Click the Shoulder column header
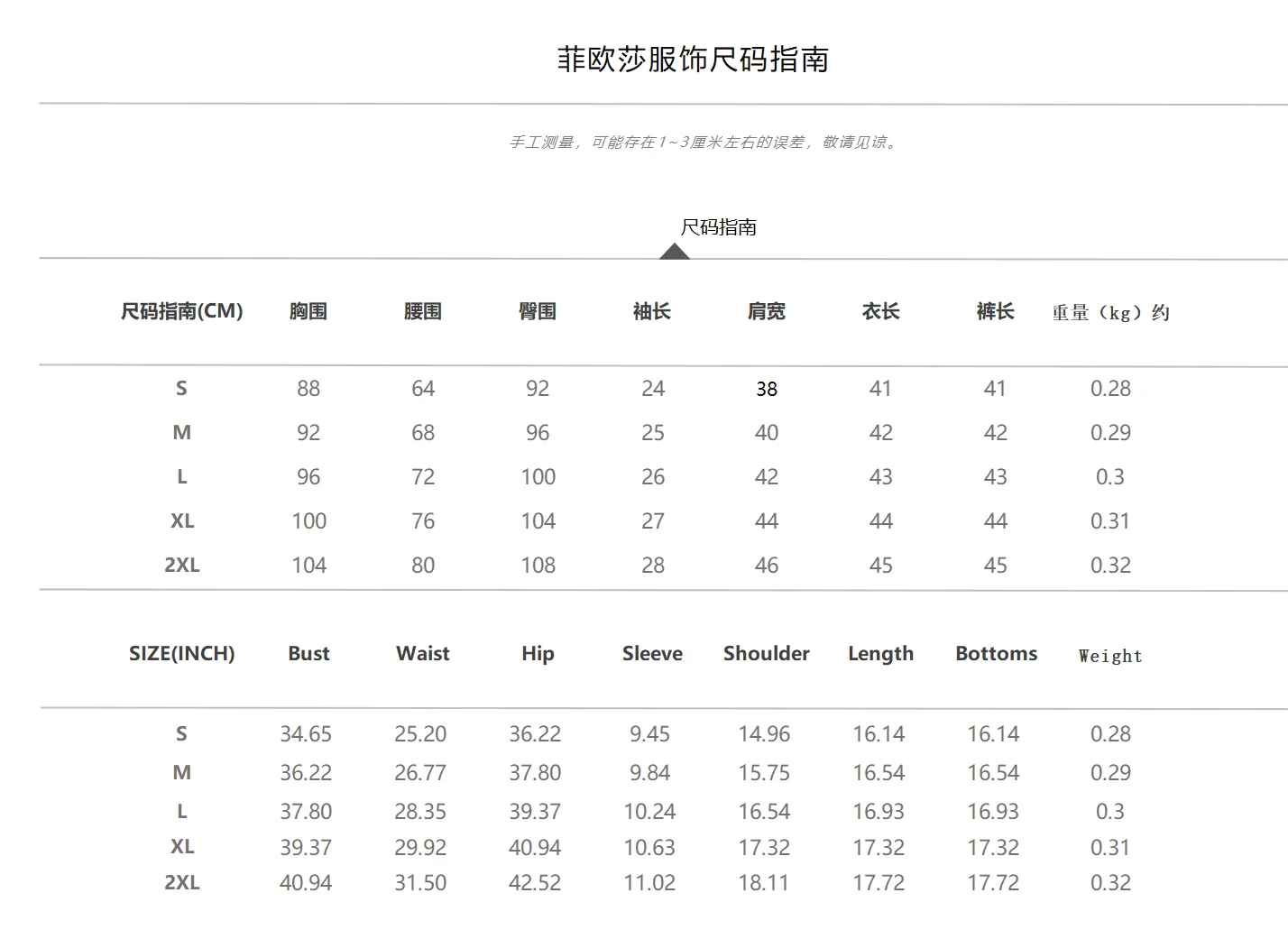The image size is (1288, 939). (767, 654)
